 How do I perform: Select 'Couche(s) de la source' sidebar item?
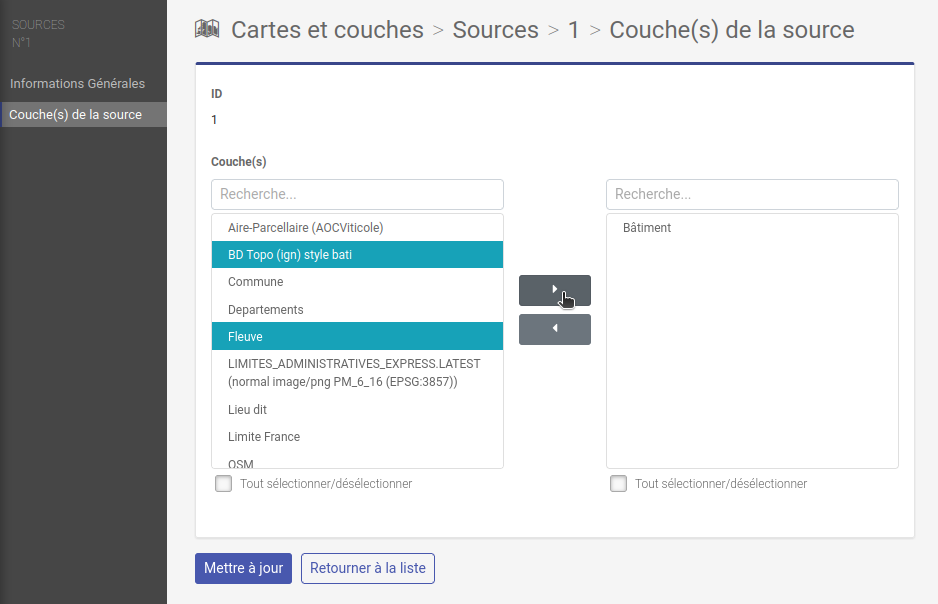coord(76,115)
